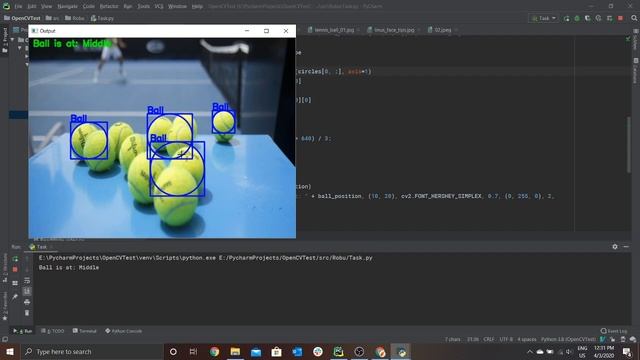Hide the Run panel with minimize icon
Screen dimensions: 640x360
626,247
